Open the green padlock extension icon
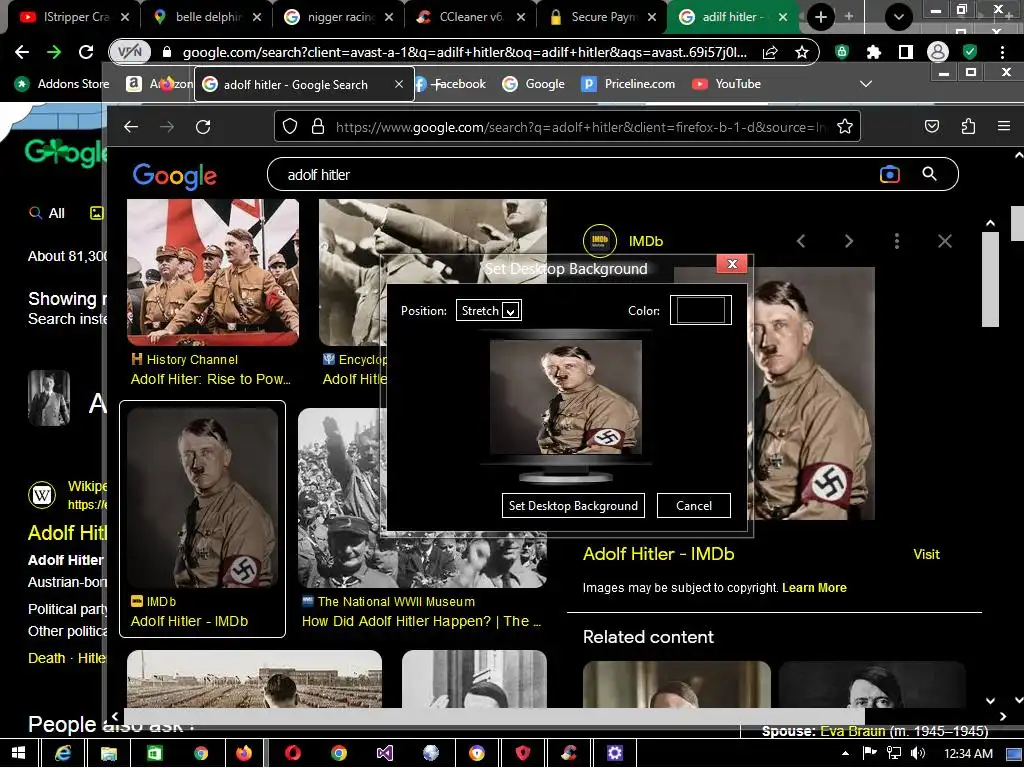Viewport: 1024px width, 768px height. 842,52
